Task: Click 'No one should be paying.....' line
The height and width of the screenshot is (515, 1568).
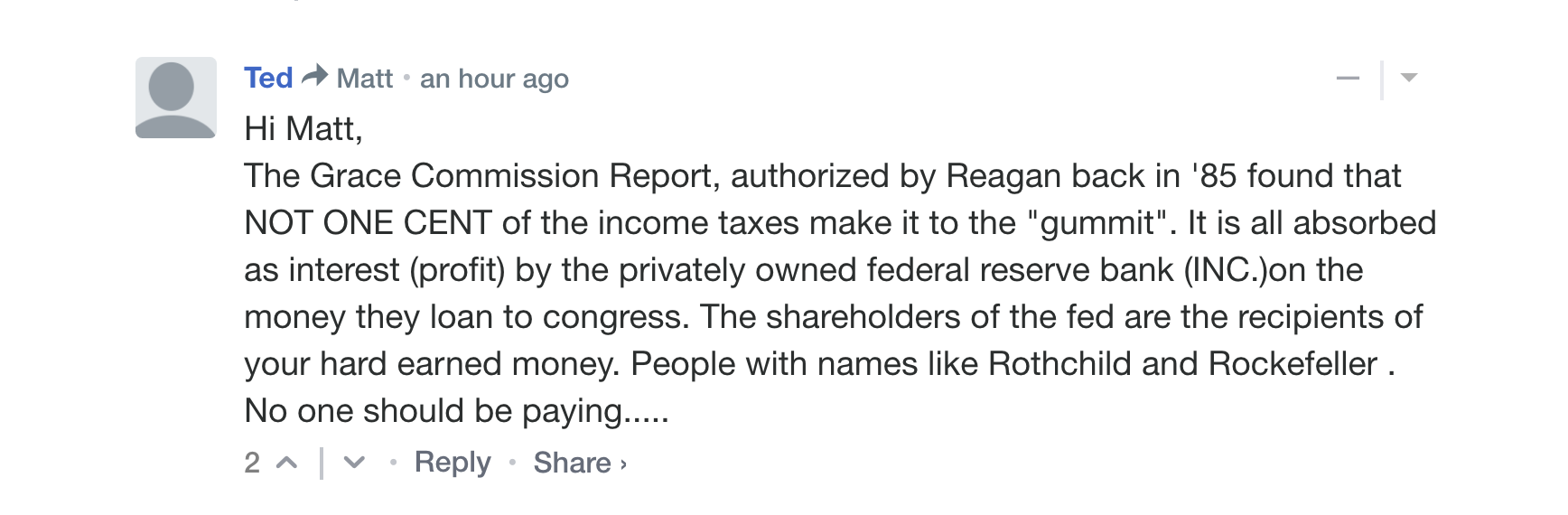Action: pos(456,411)
